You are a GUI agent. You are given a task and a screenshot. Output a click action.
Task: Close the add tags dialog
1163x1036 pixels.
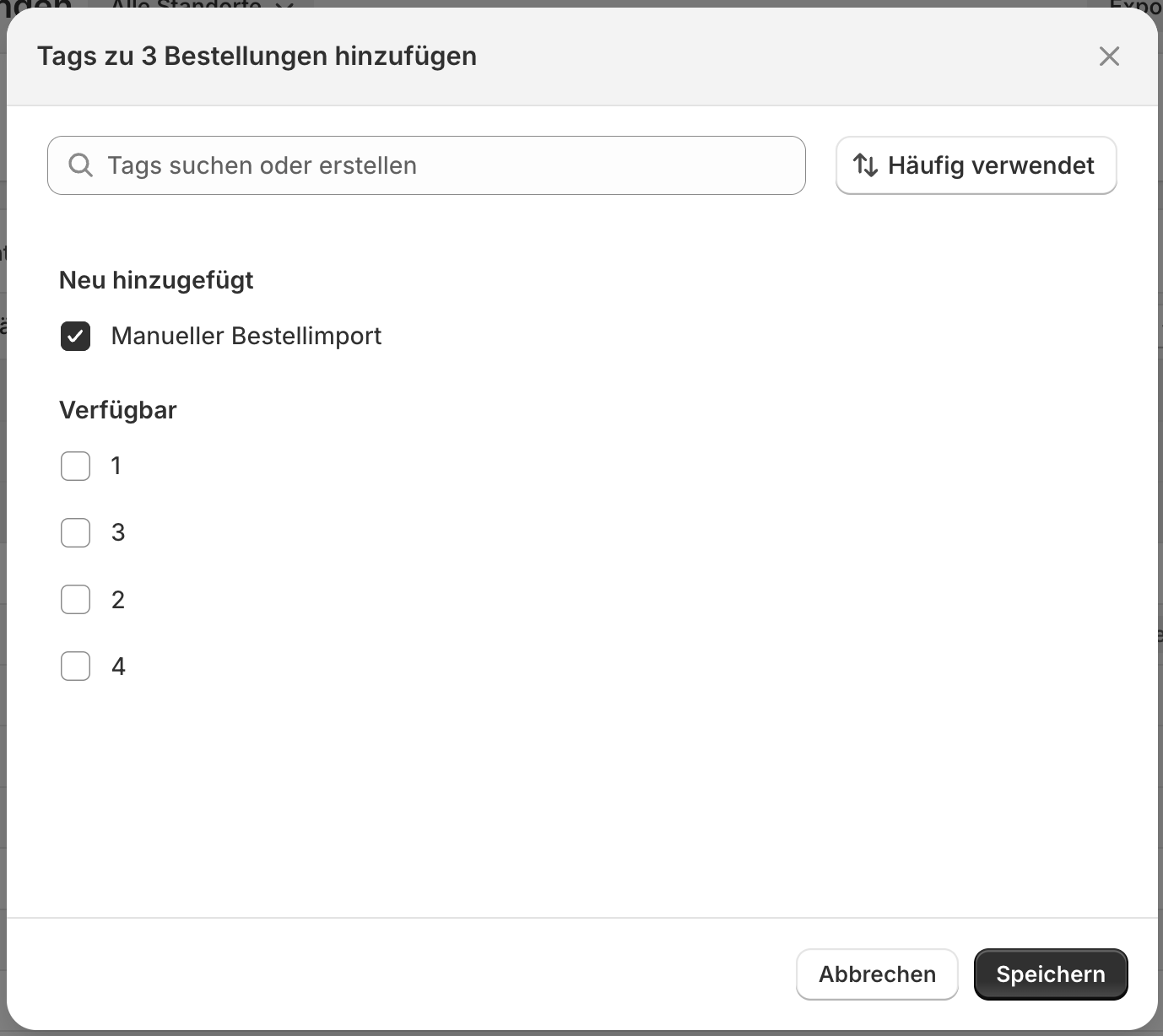click(1109, 57)
